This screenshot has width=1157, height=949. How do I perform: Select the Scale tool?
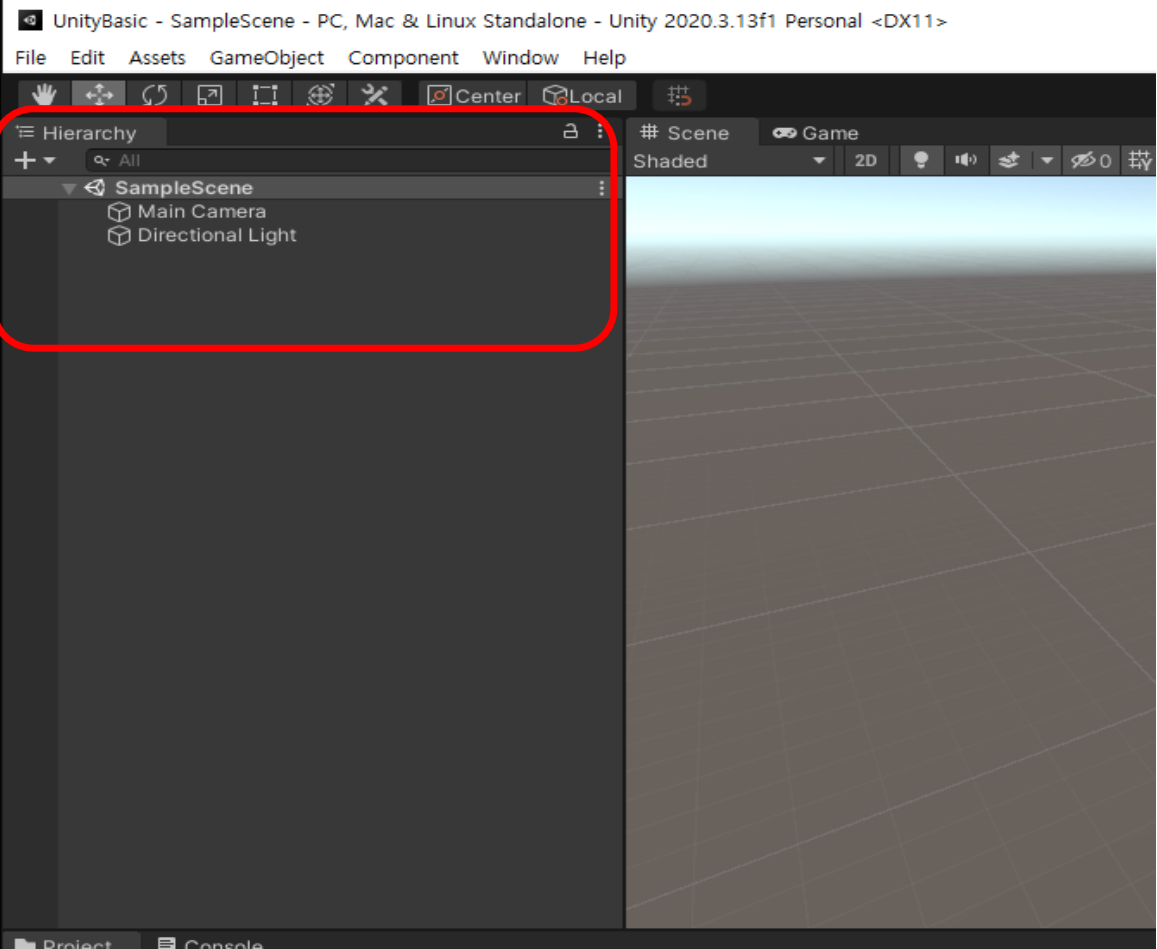click(x=210, y=95)
